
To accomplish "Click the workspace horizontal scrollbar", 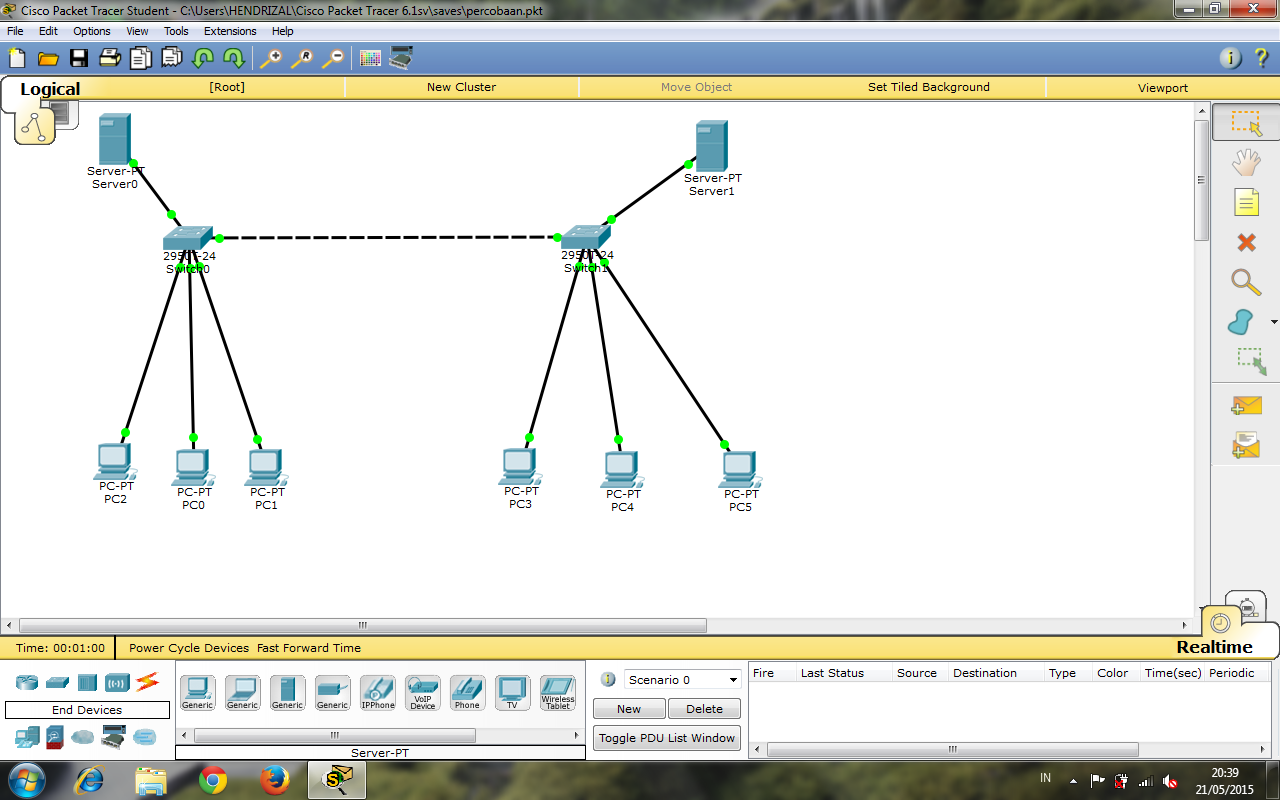I will coord(364,626).
